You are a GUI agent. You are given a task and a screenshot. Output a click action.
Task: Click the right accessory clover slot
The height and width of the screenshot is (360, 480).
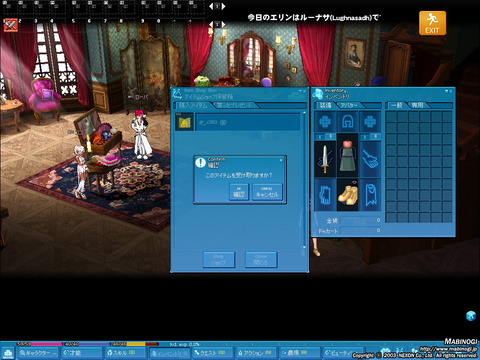tap(370, 122)
